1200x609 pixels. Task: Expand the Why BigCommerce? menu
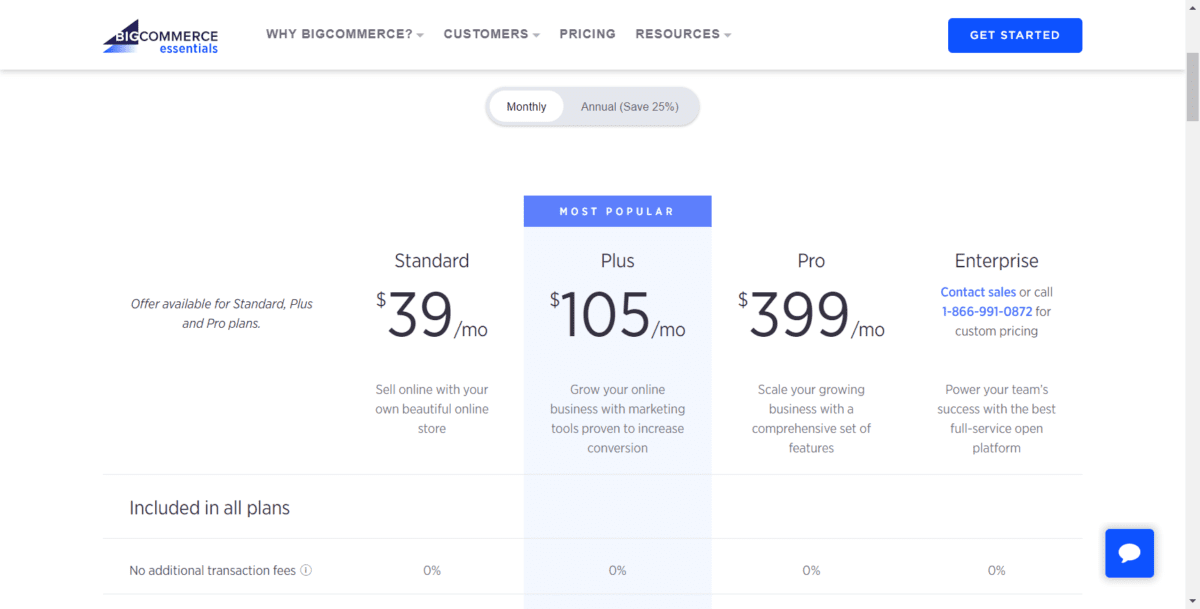345,34
